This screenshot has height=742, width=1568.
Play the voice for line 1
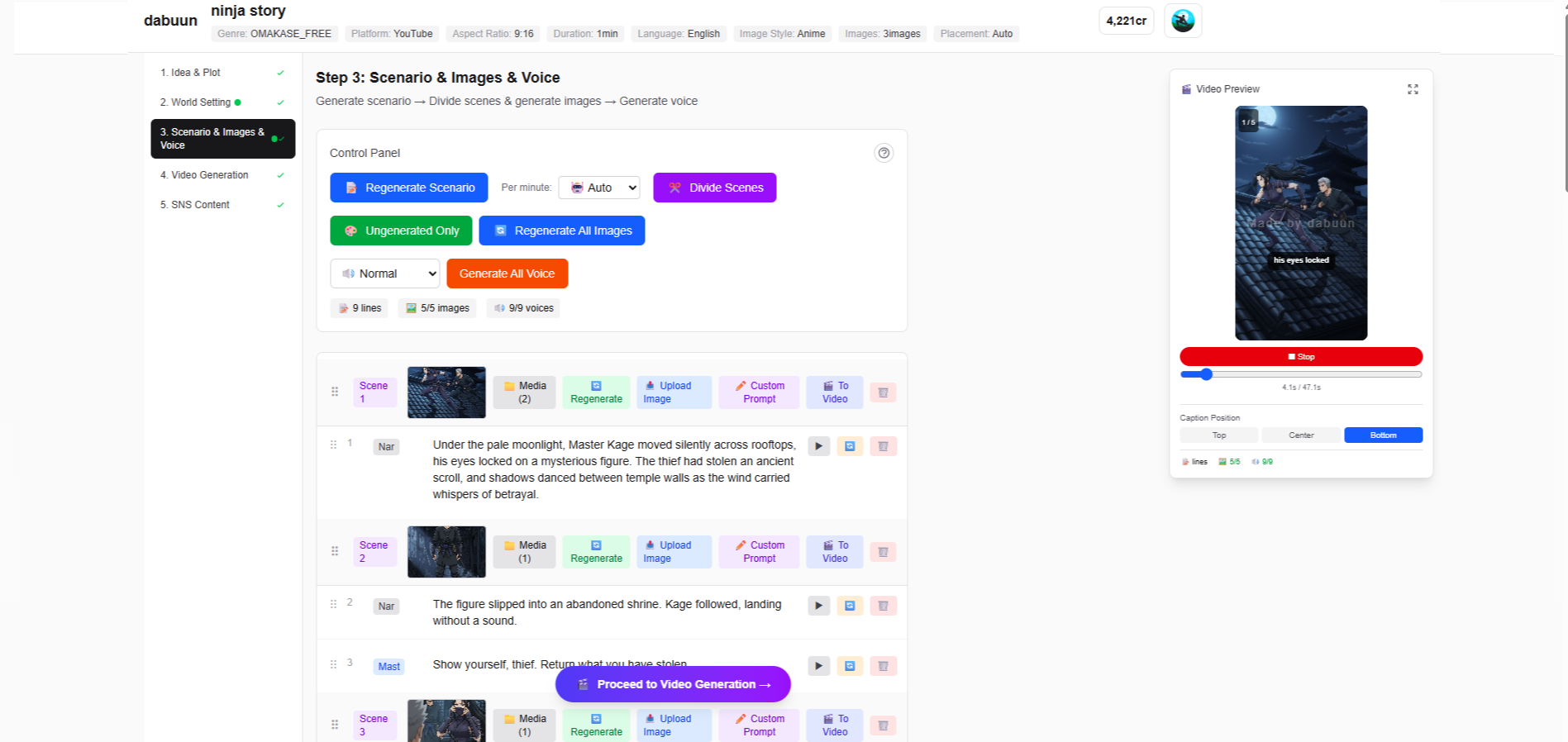pos(818,446)
